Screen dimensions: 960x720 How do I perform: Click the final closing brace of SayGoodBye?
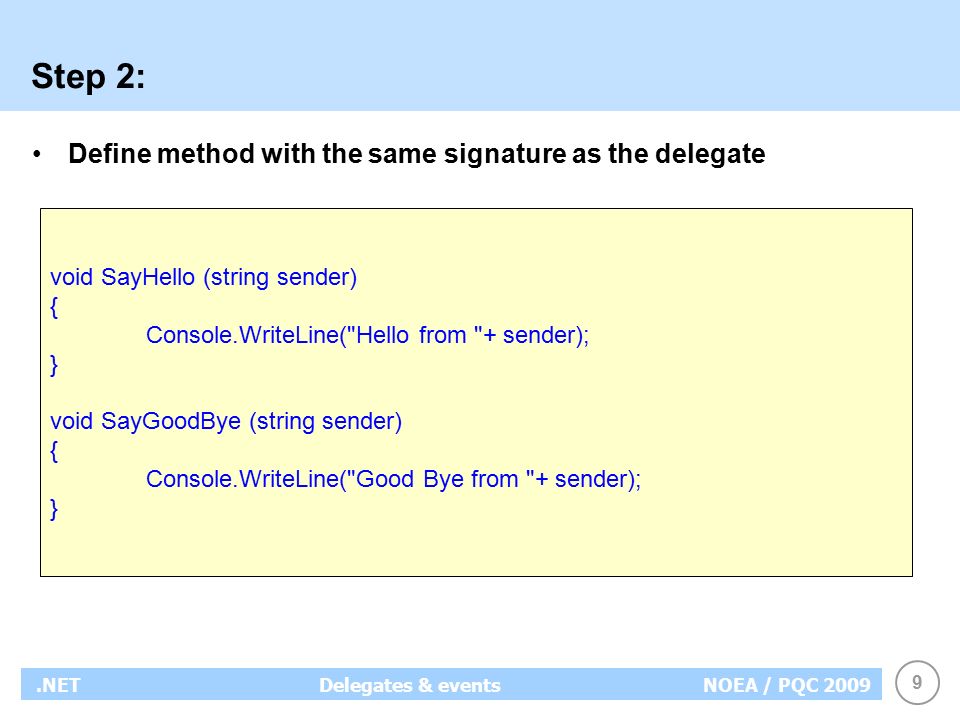(x=54, y=509)
